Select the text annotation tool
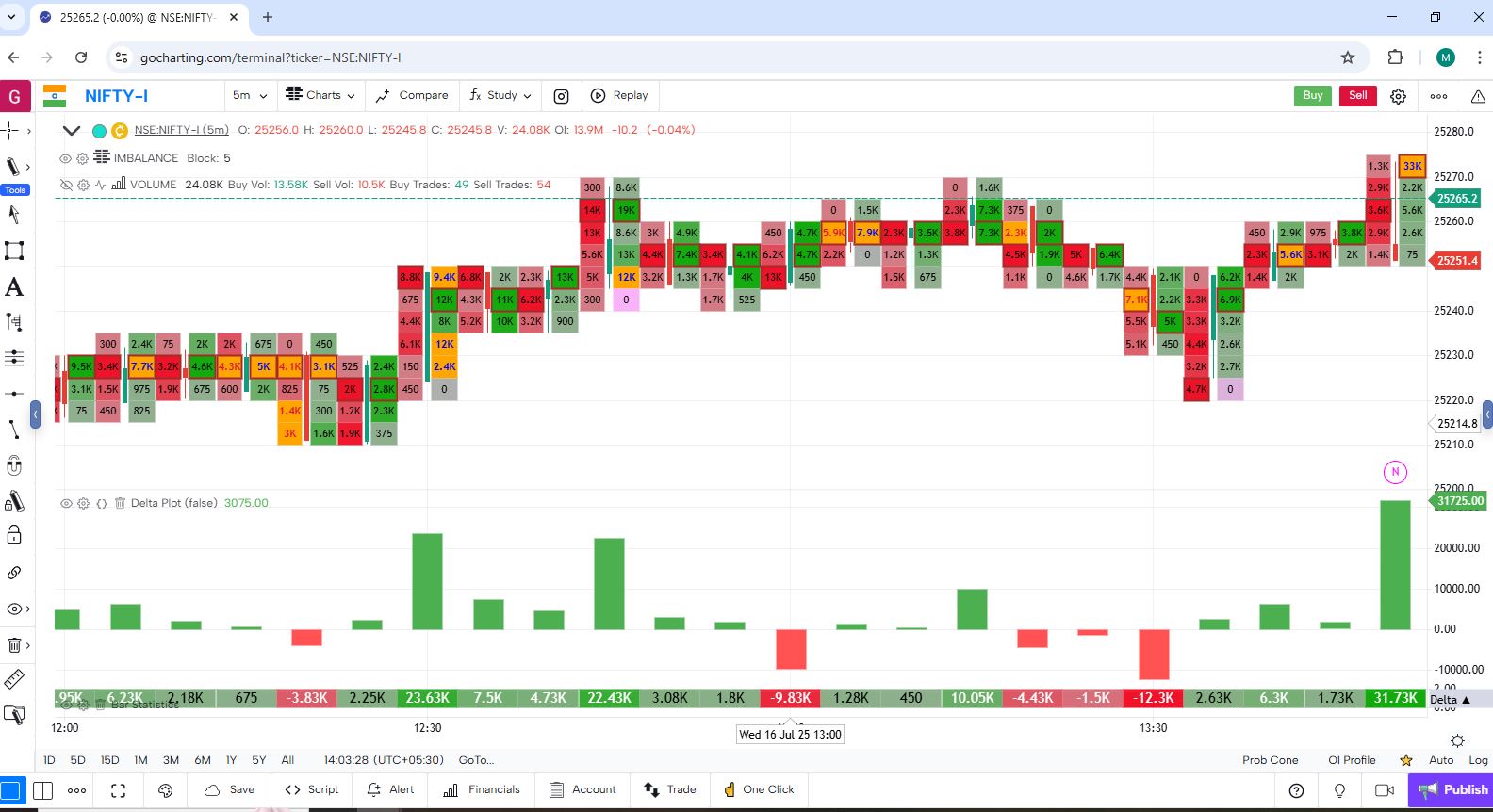Viewport: 1493px width, 812px height. pos(14,287)
